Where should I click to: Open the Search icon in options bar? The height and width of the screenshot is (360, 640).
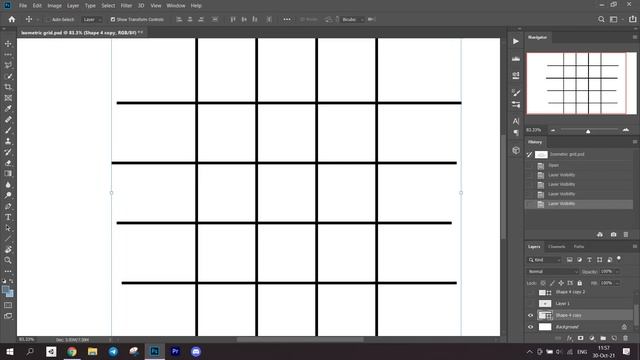[x=601, y=19]
